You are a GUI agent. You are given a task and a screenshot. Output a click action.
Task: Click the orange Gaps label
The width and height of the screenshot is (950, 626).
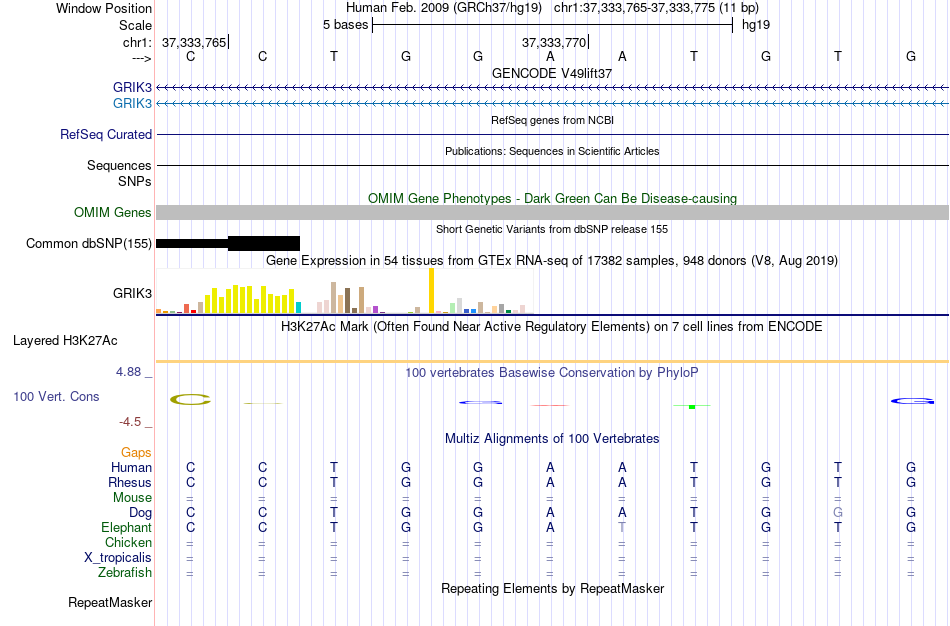coord(136,453)
